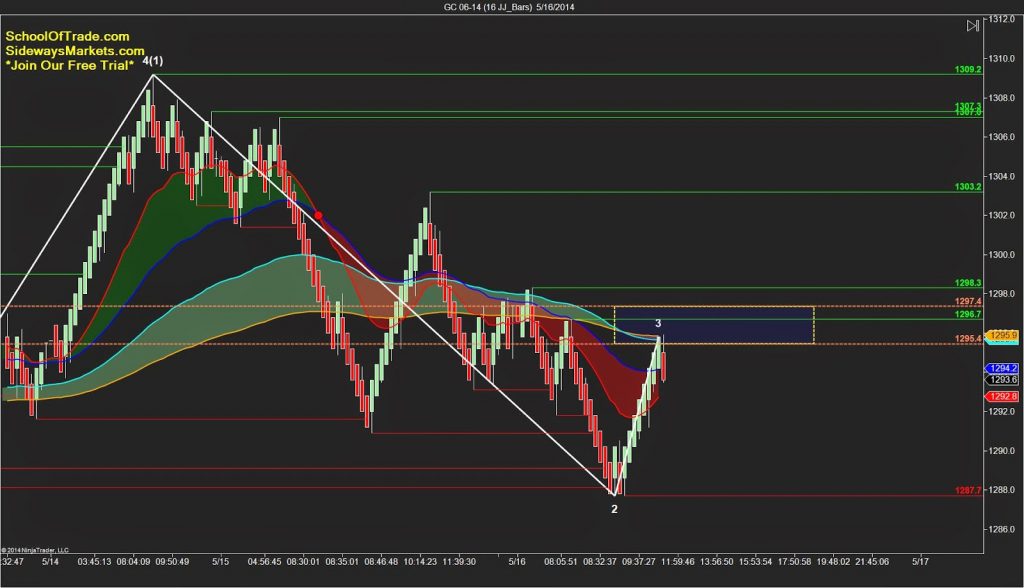Click the 5/14 date on time axis
The image size is (1024, 588).
pos(50,561)
